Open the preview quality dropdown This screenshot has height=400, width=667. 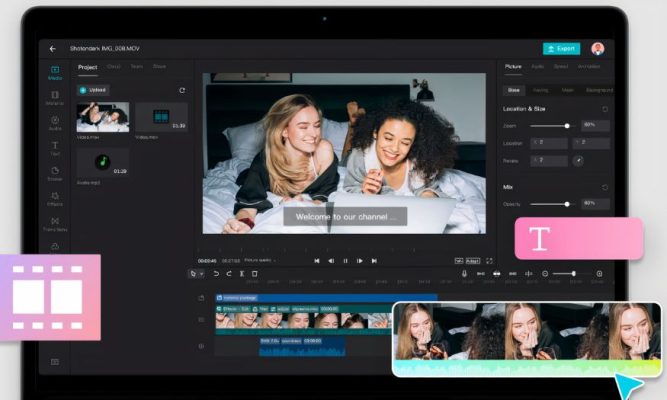[261, 260]
